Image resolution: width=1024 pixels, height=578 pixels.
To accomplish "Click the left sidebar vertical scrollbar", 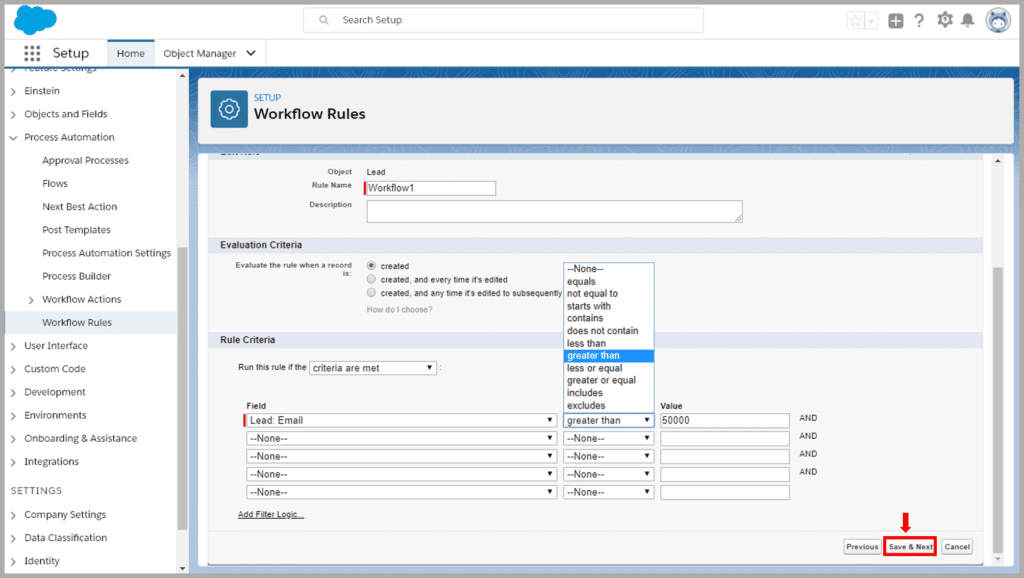I will [182, 390].
